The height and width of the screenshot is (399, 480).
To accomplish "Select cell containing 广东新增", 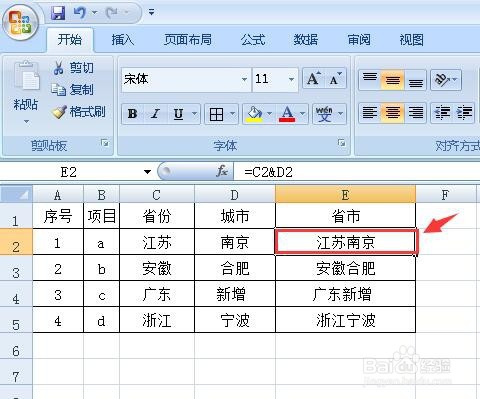I will click(x=346, y=294).
